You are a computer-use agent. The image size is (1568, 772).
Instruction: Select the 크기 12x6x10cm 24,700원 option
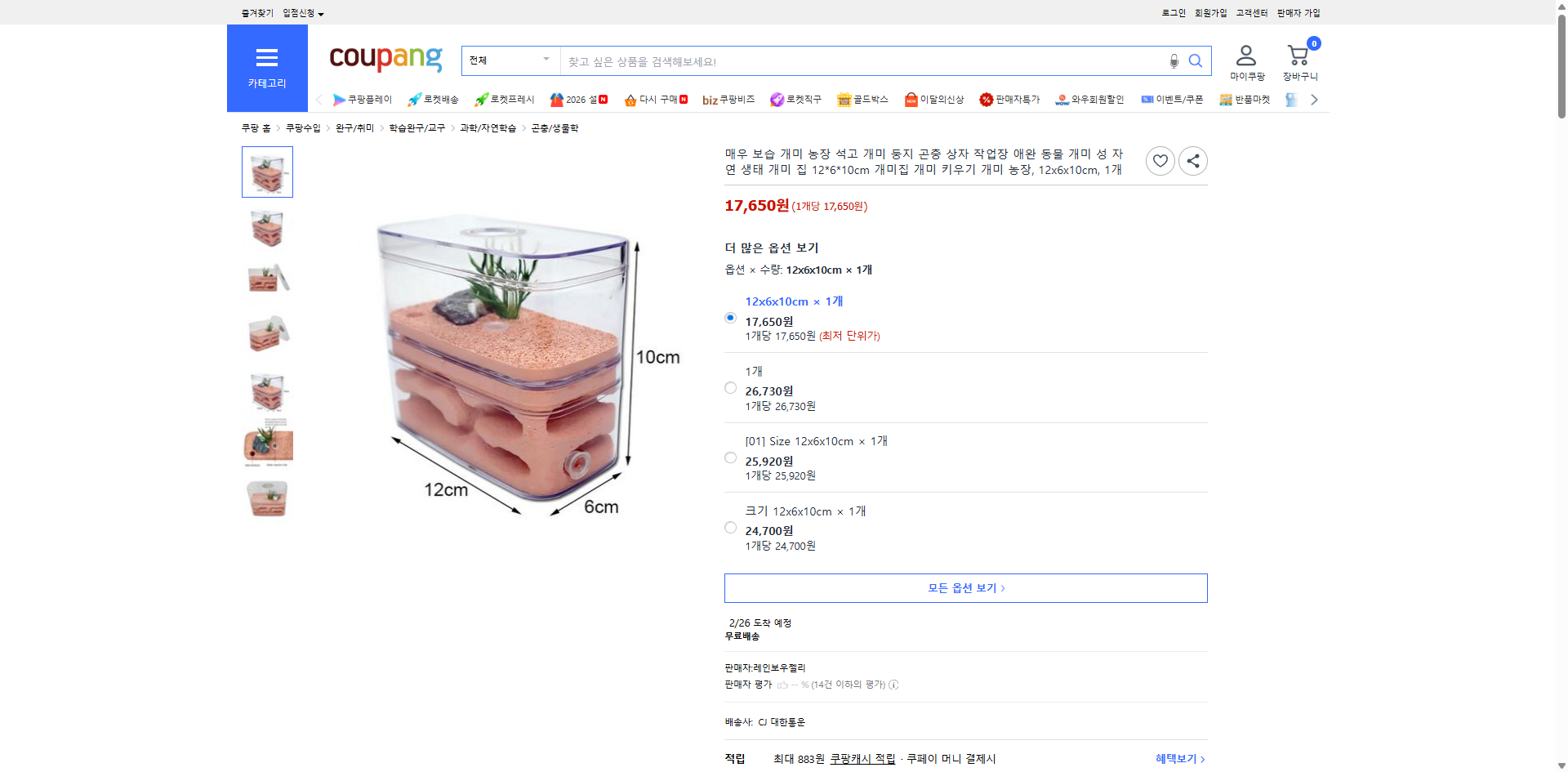[729, 527]
